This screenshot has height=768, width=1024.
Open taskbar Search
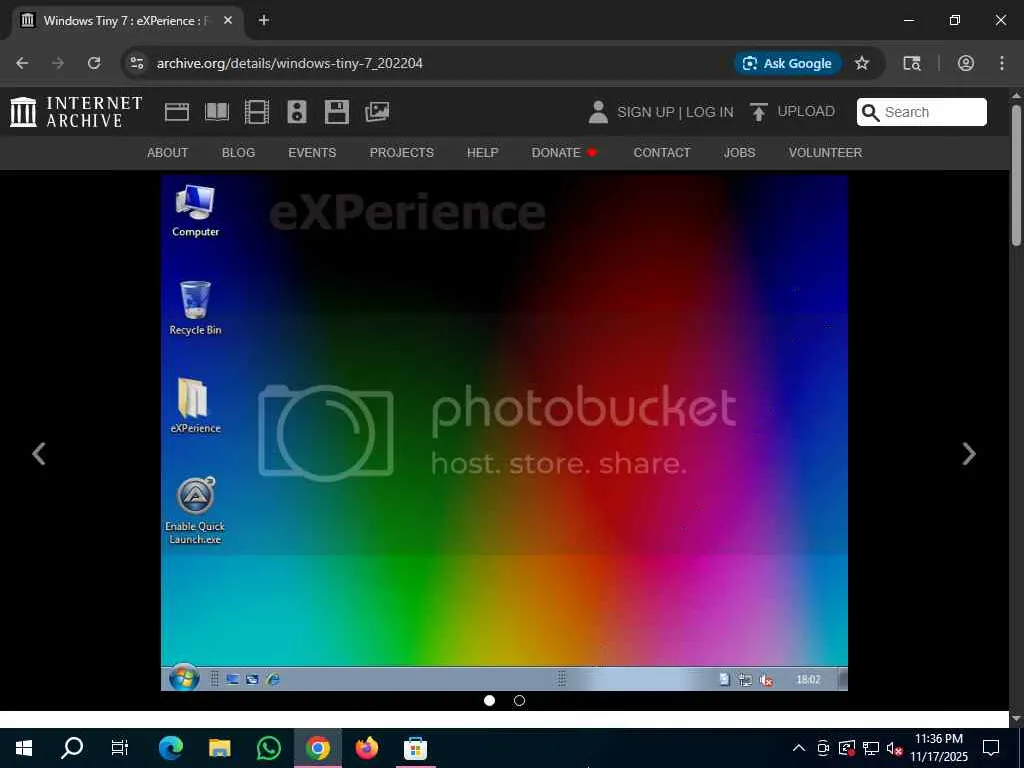72,748
